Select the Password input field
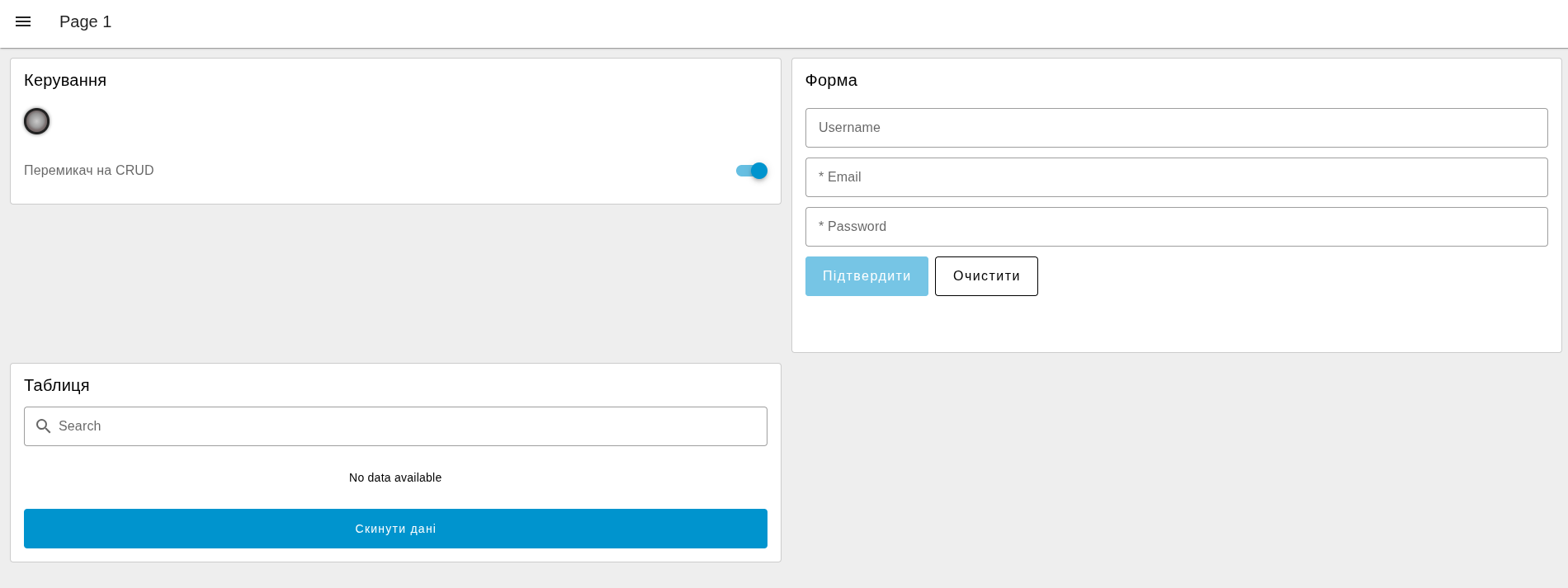 1176,227
